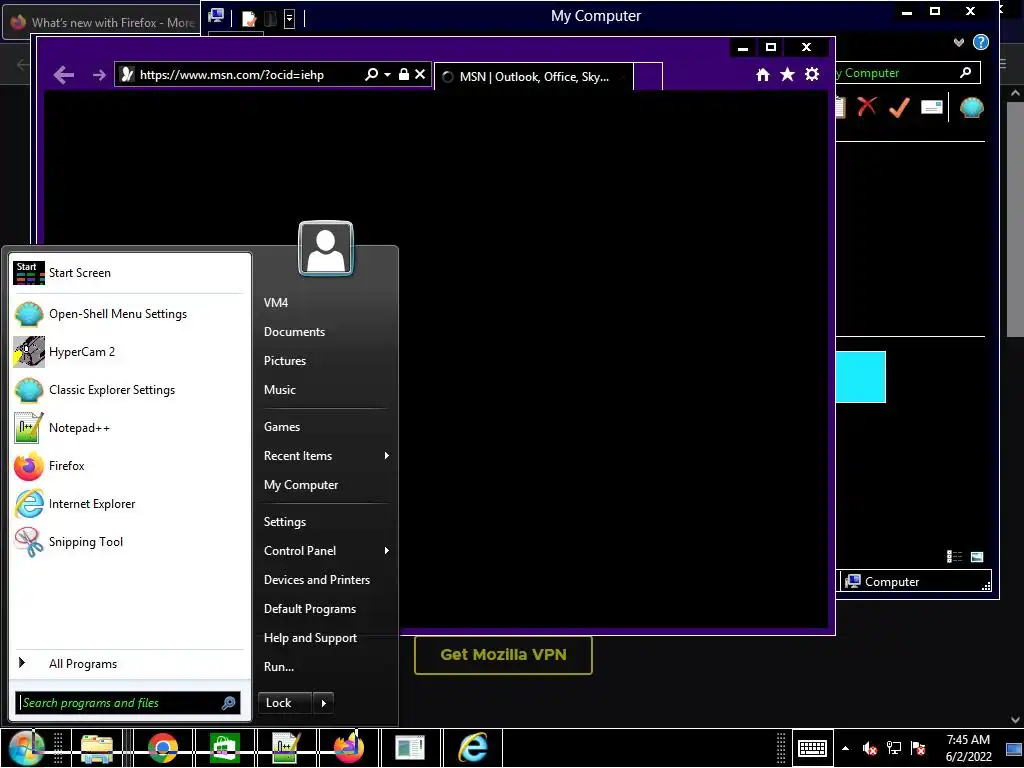1024x768 pixels.
Task: Expand the Recent Items submenu
Action: (x=325, y=456)
